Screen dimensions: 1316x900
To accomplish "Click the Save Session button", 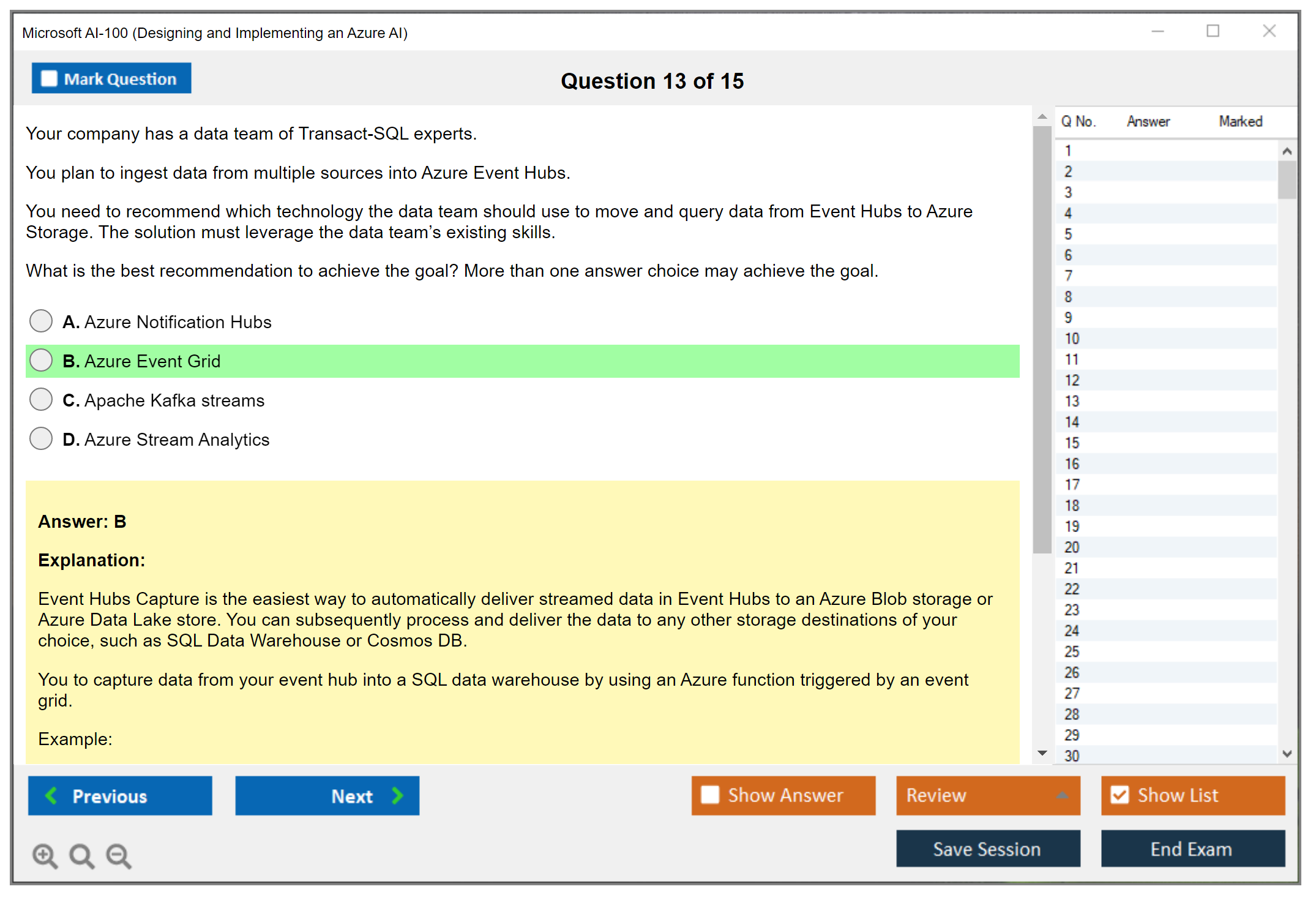I will coord(987,849).
